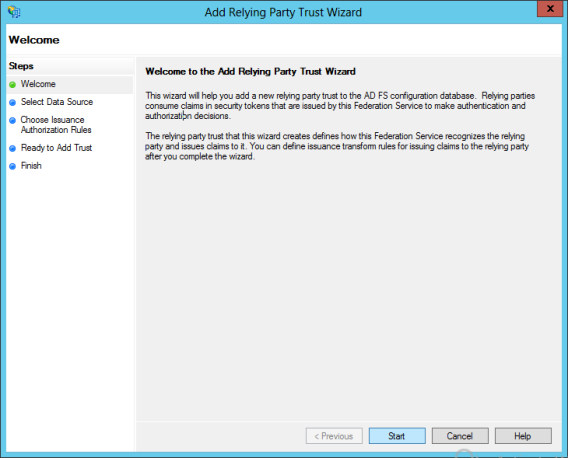Open Help for the wizard
Screen dimensions: 568x458
pyautogui.click(x=523, y=436)
